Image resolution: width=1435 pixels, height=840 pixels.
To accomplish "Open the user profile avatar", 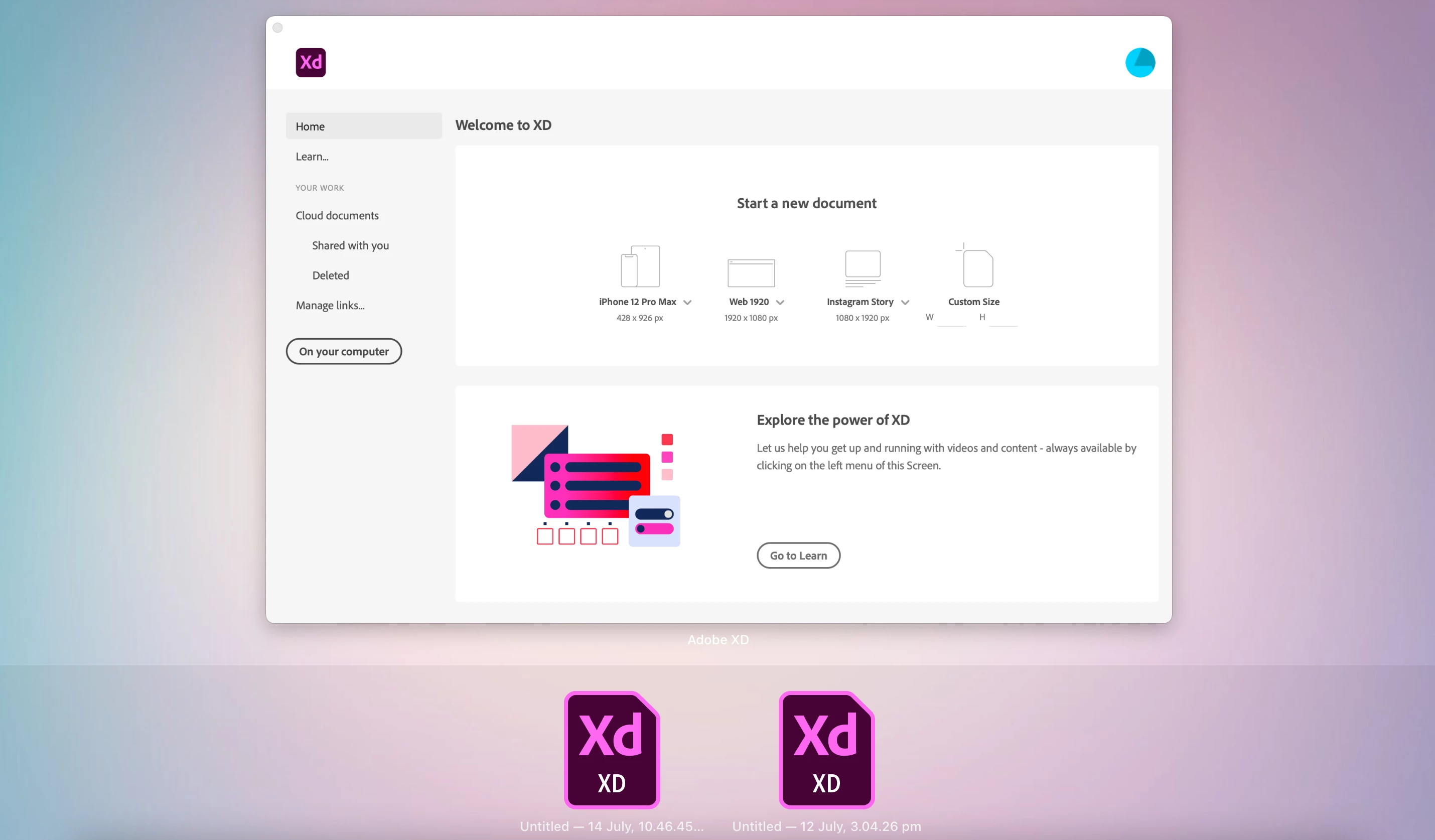I will pyautogui.click(x=1139, y=62).
